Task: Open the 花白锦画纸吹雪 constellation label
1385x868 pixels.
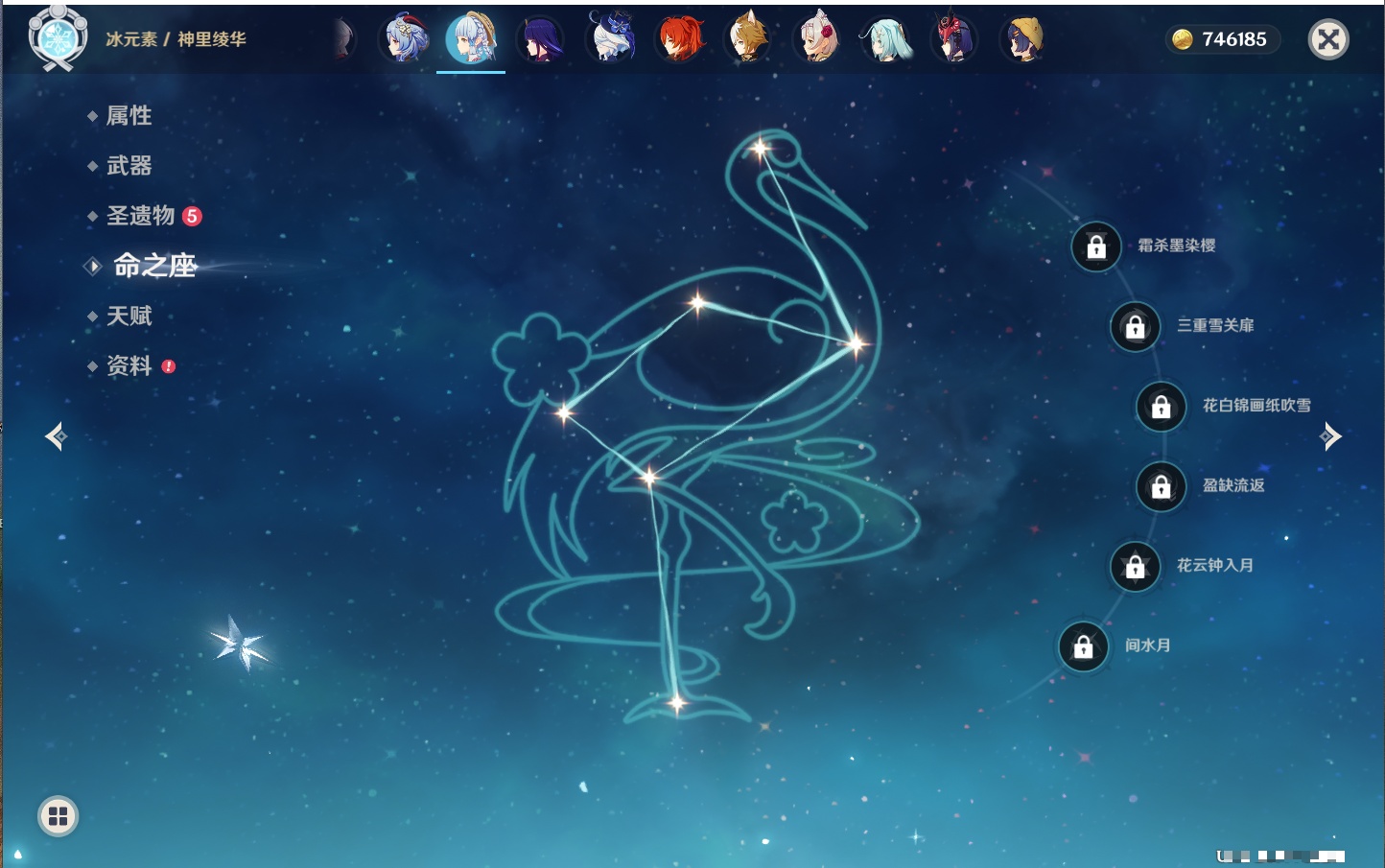Action: (1256, 405)
